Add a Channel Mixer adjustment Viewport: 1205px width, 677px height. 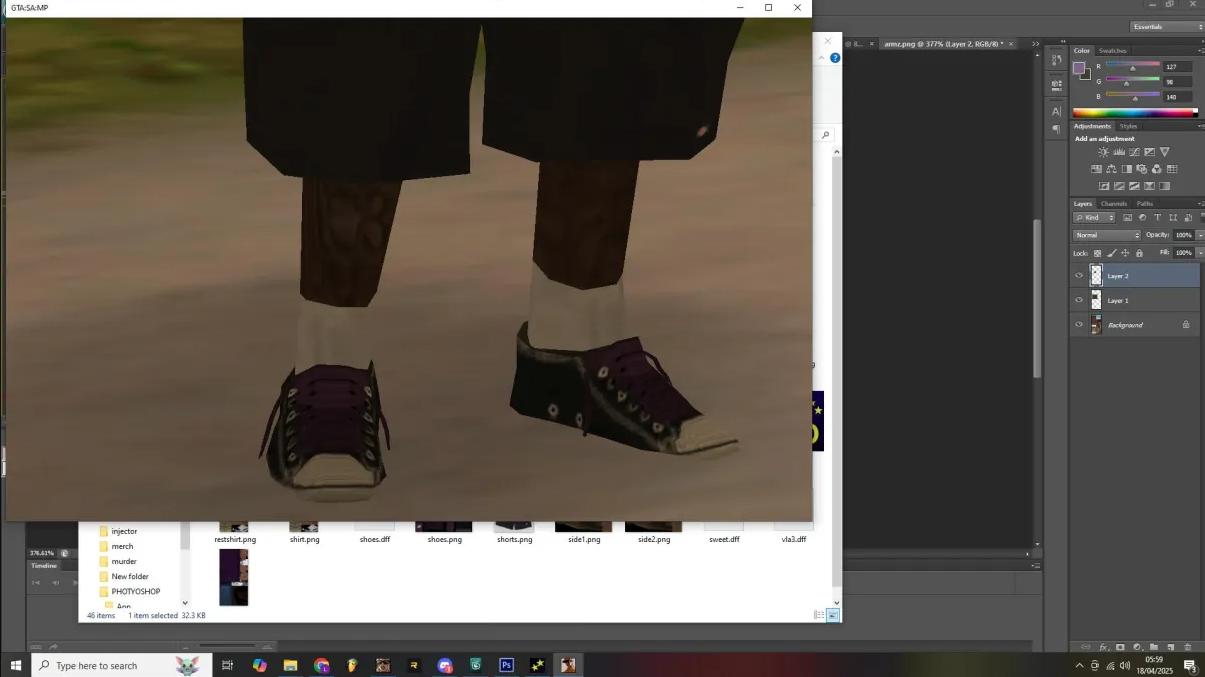pyautogui.click(x=1157, y=169)
